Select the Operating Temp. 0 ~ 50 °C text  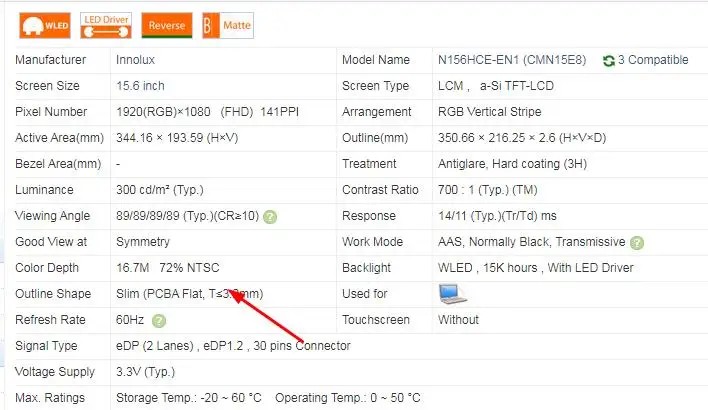(348, 398)
